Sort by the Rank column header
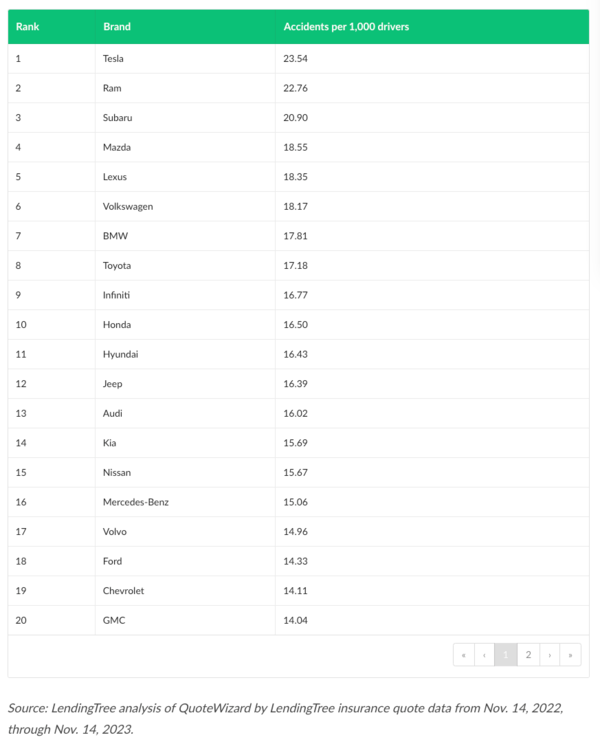Image resolution: width=600 pixels, height=744 pixels. [27, 26]
